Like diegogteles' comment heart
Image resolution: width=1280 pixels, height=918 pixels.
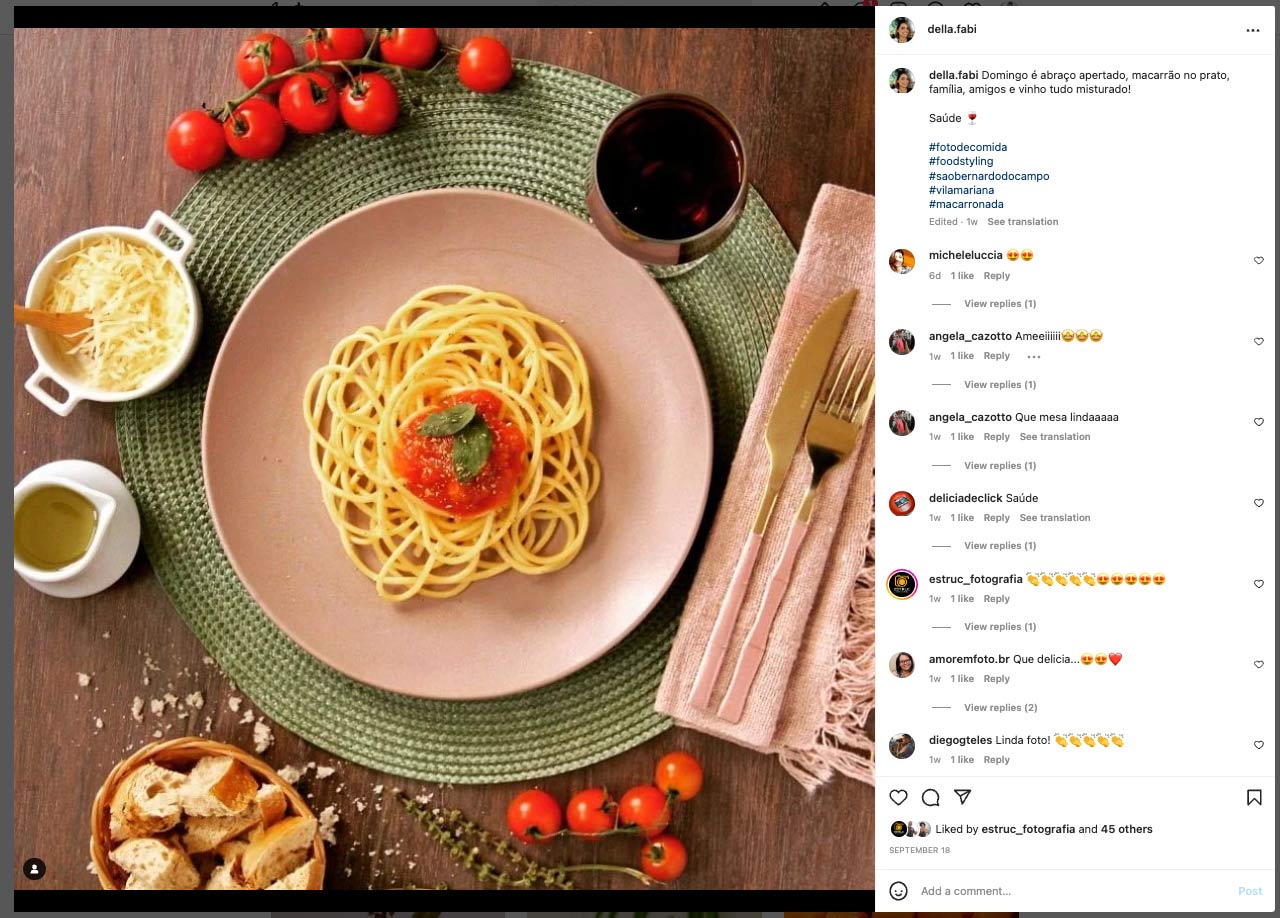(x=1259, y=745)
